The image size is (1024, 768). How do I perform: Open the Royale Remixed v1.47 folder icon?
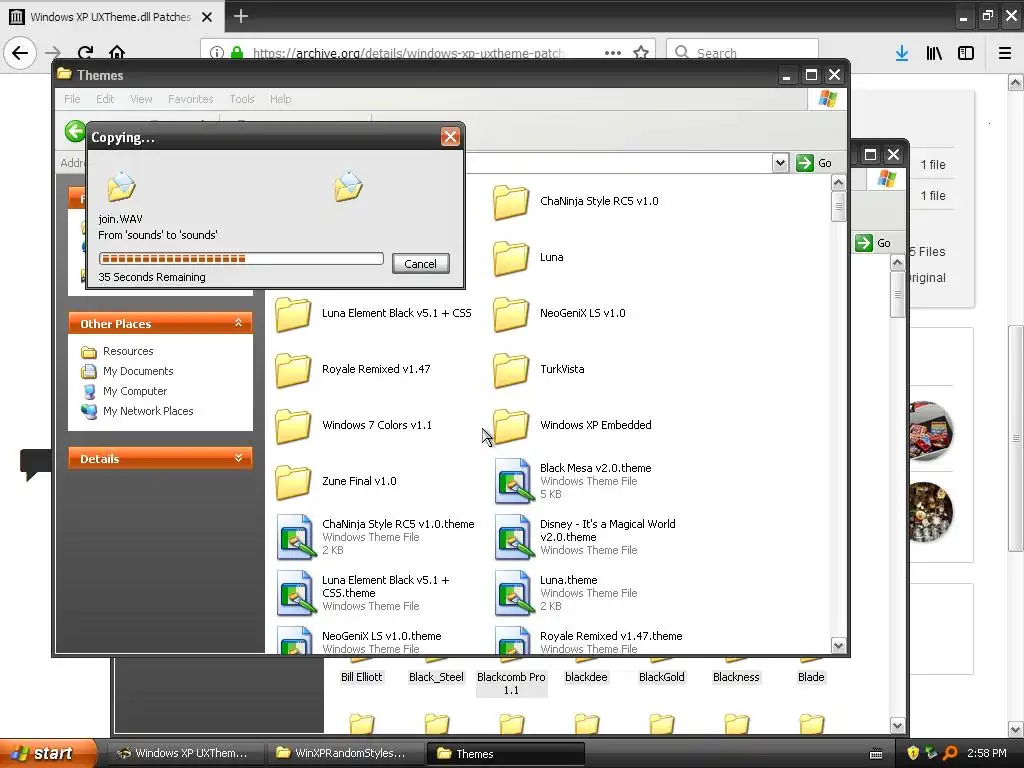(x=293, y=370)
